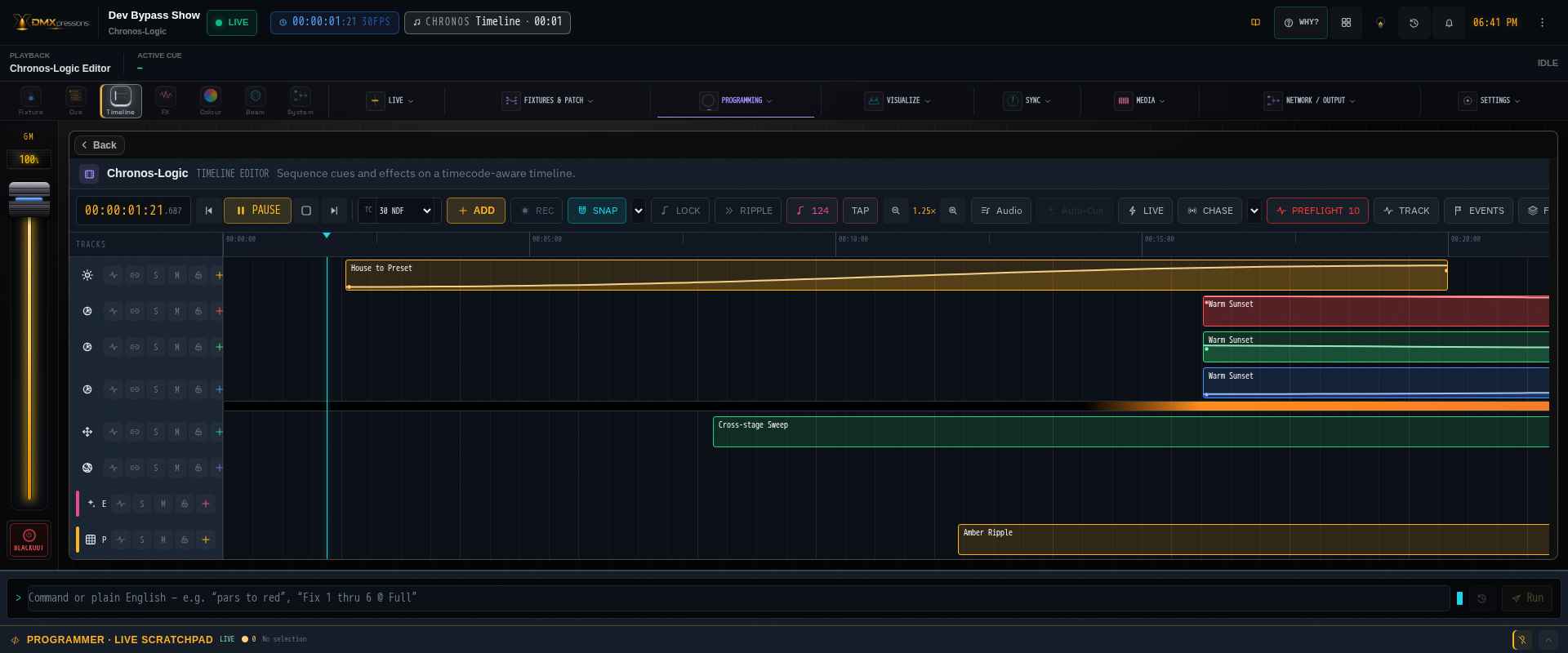Open the VISUALIZE menu dropdown
Screen dimensions: 1568x653
(x=898, y=100)
